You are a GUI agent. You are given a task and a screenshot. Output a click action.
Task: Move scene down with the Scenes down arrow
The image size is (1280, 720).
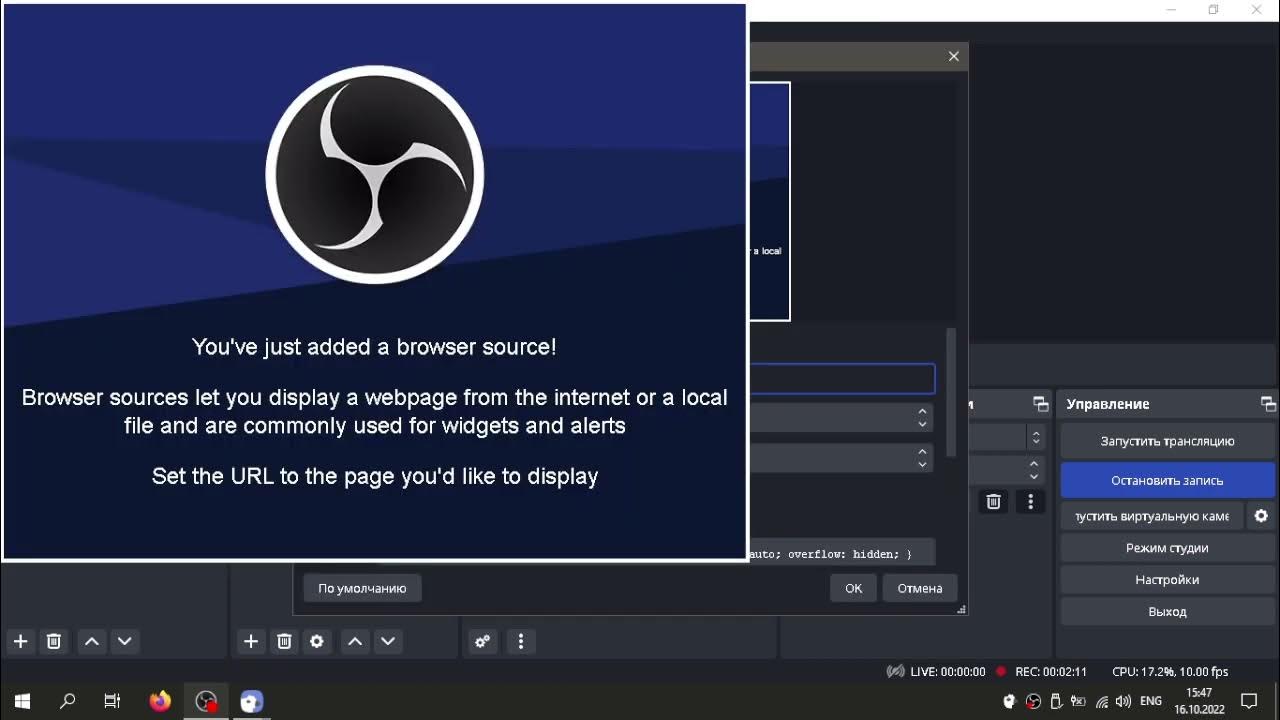125,641
